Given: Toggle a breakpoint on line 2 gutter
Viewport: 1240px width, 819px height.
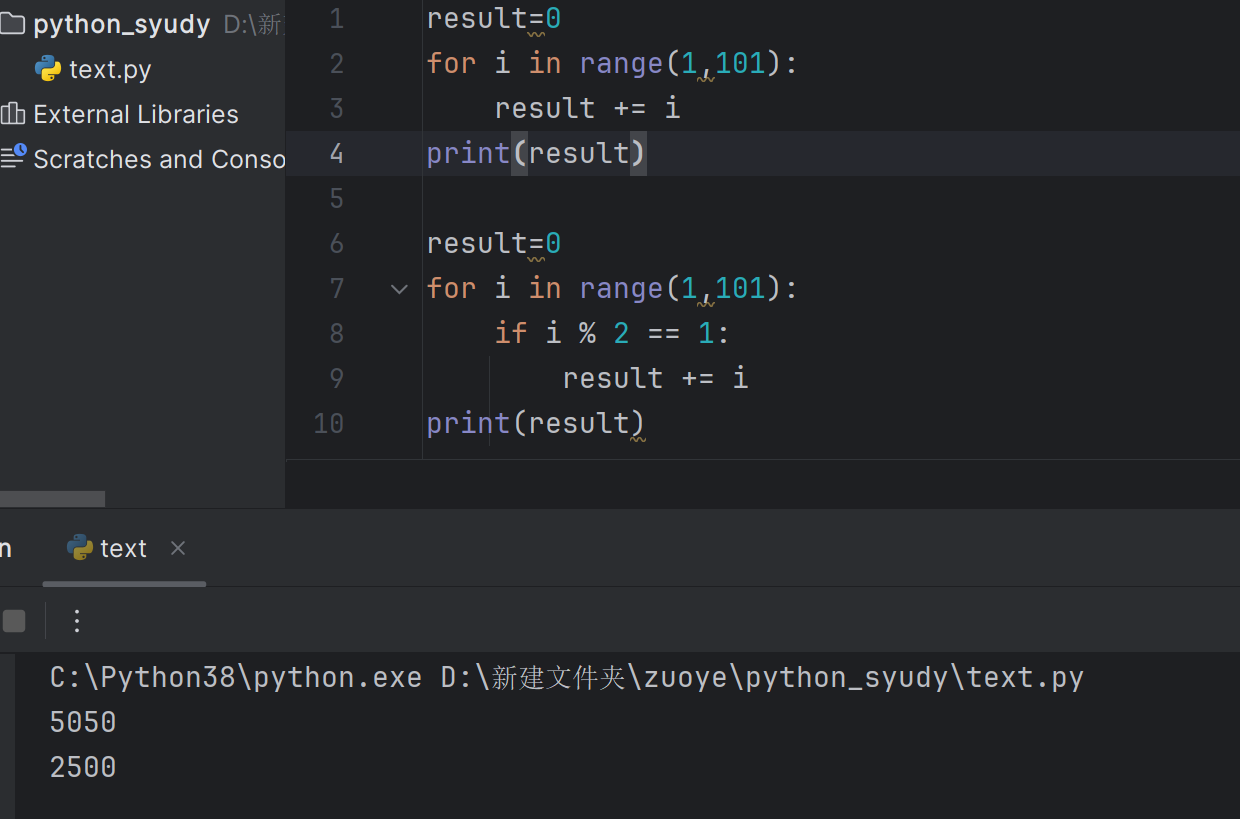Looking at the screenshot, I should 375,62.
